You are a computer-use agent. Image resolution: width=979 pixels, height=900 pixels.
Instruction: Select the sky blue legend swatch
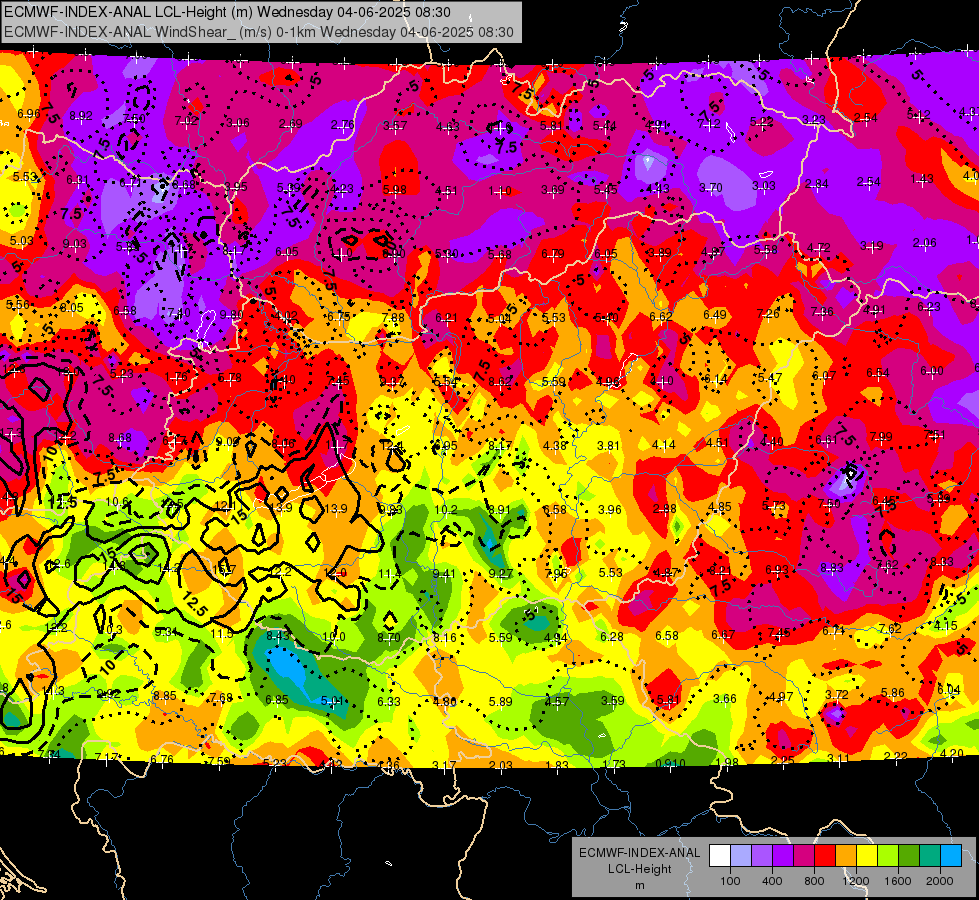pos(951,856)
